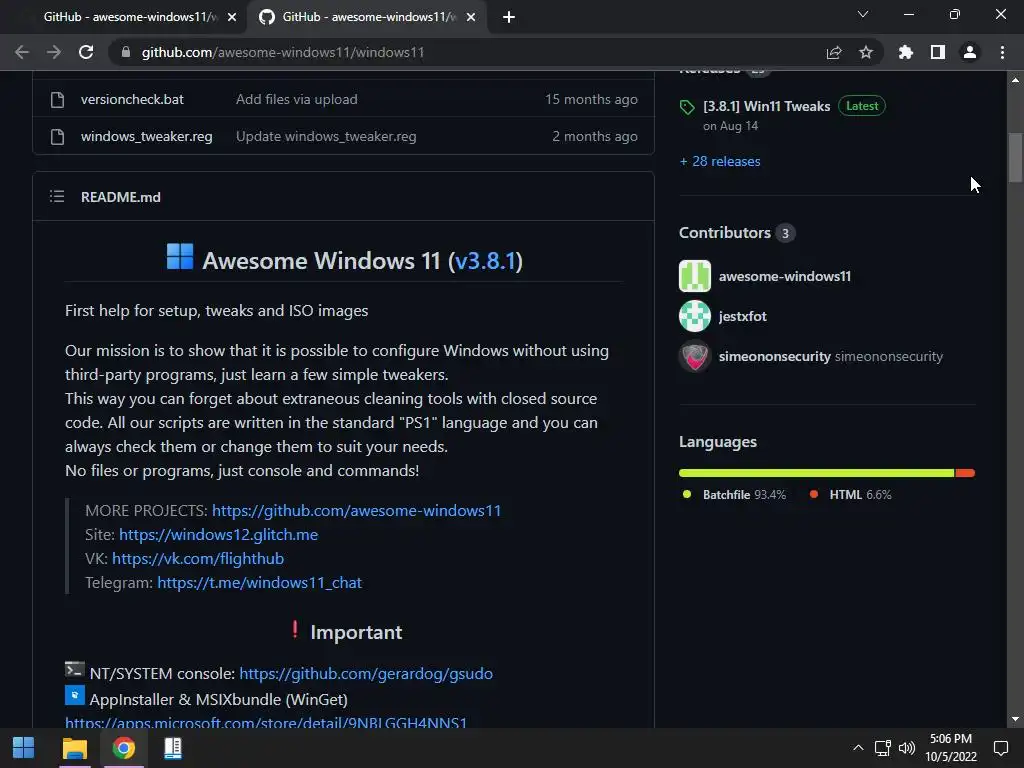Open the windows_tweaker.reg file

point(146,136)
